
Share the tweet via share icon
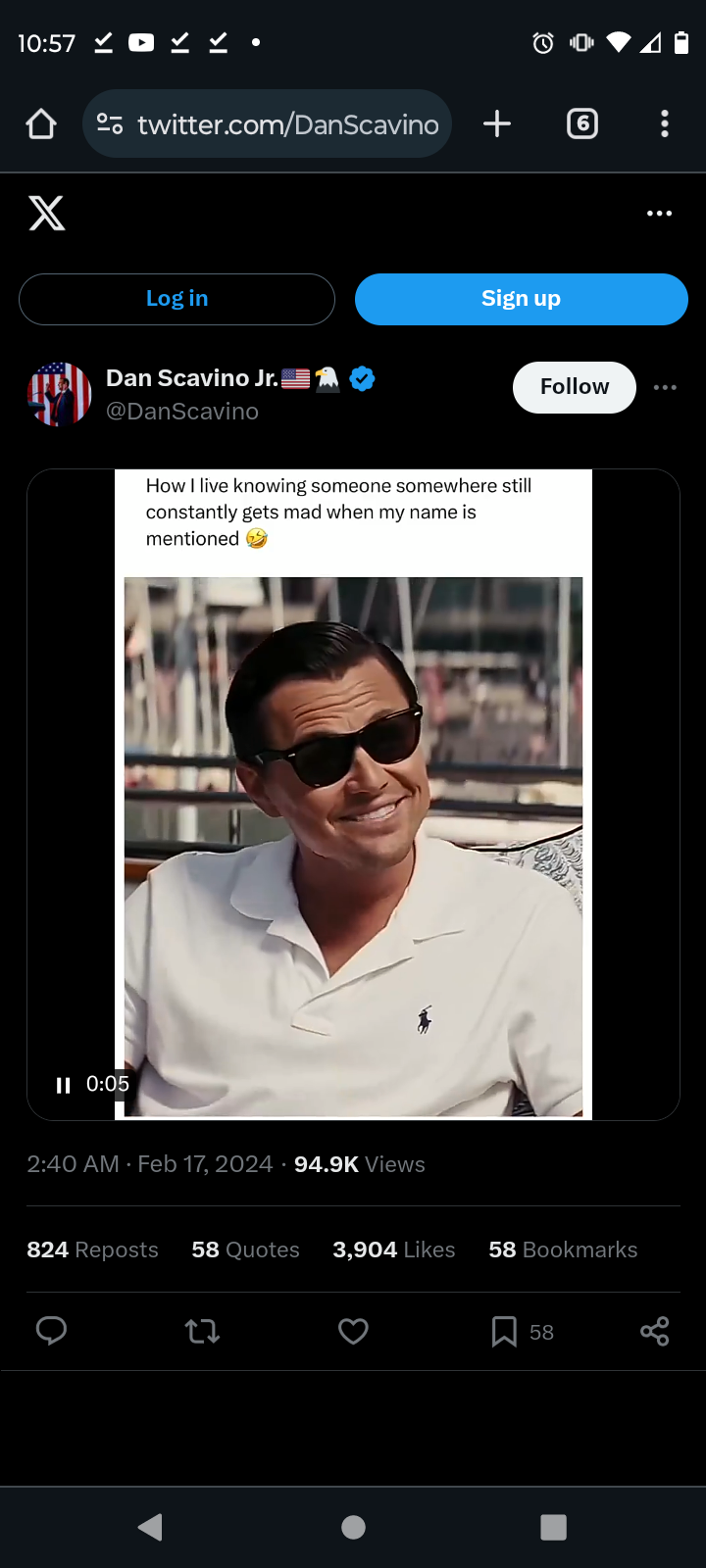point(654,1331)
